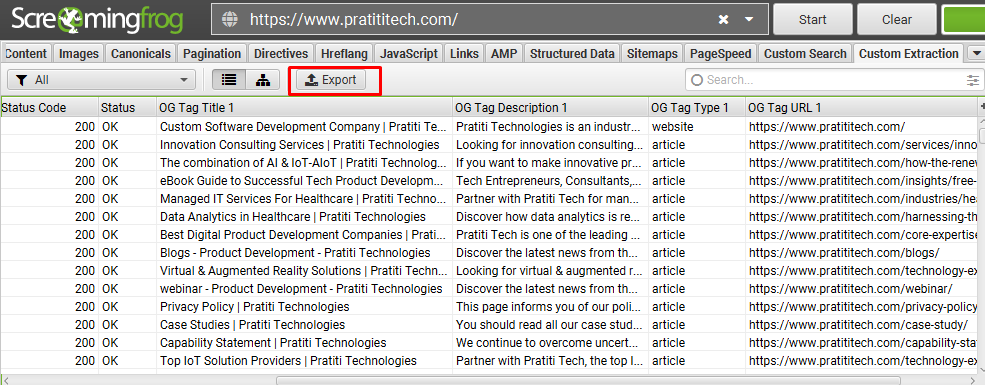Select the Custom Search tab

click(x=805, y=54)
